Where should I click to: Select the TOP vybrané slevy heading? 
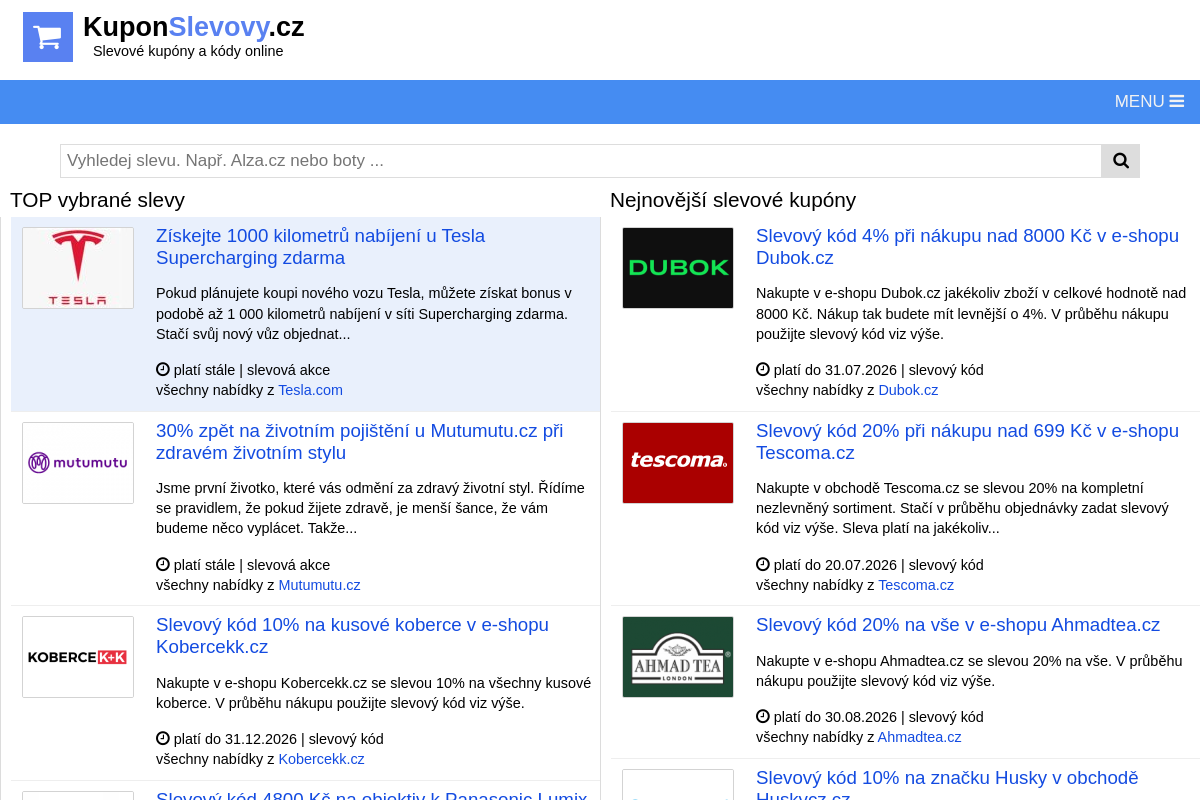98,200
